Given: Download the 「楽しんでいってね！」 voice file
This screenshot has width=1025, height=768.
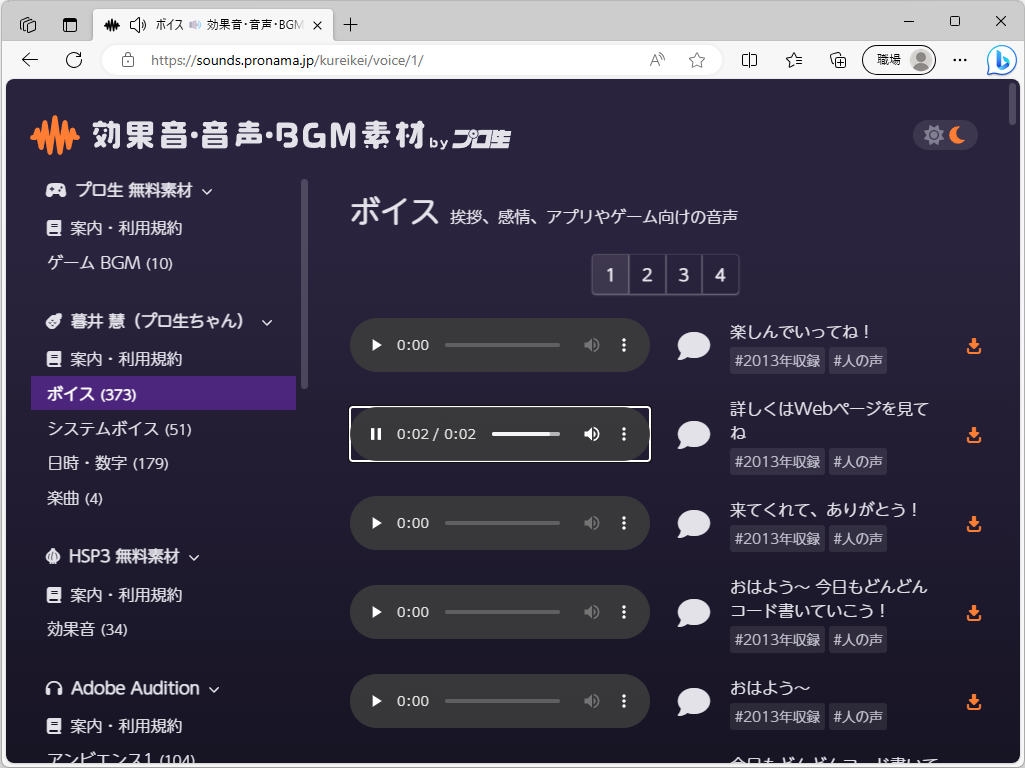Looking at the screenshot, I should (x=973, y=347).
